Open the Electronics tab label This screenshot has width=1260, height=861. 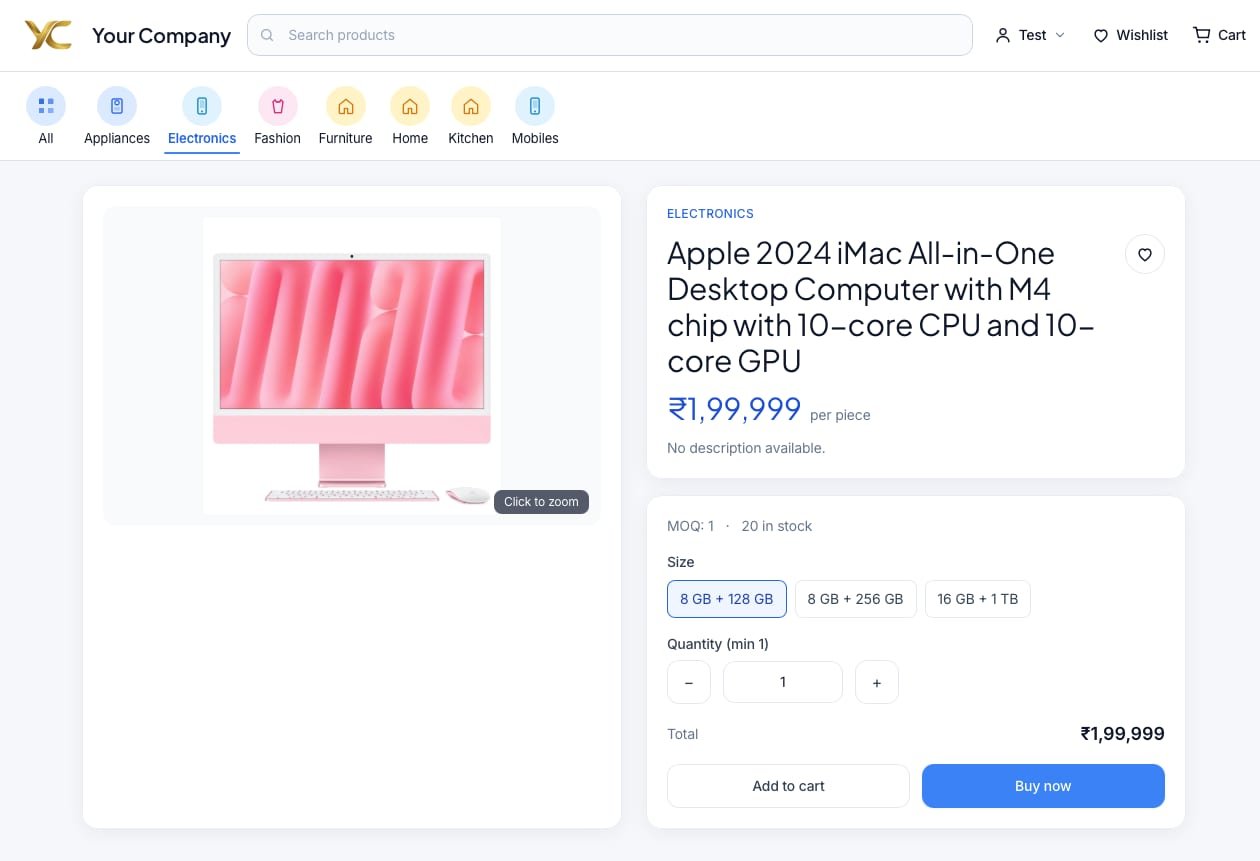tap(202, 138)
